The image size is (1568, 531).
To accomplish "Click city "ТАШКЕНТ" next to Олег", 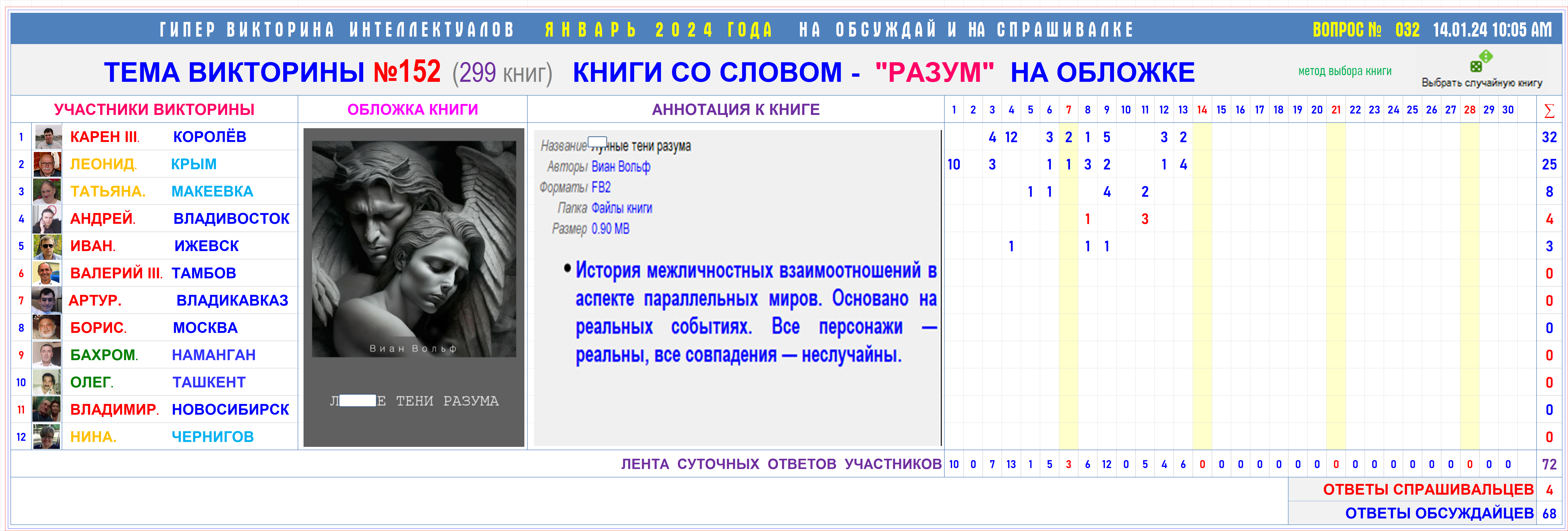I will point(209,383).
